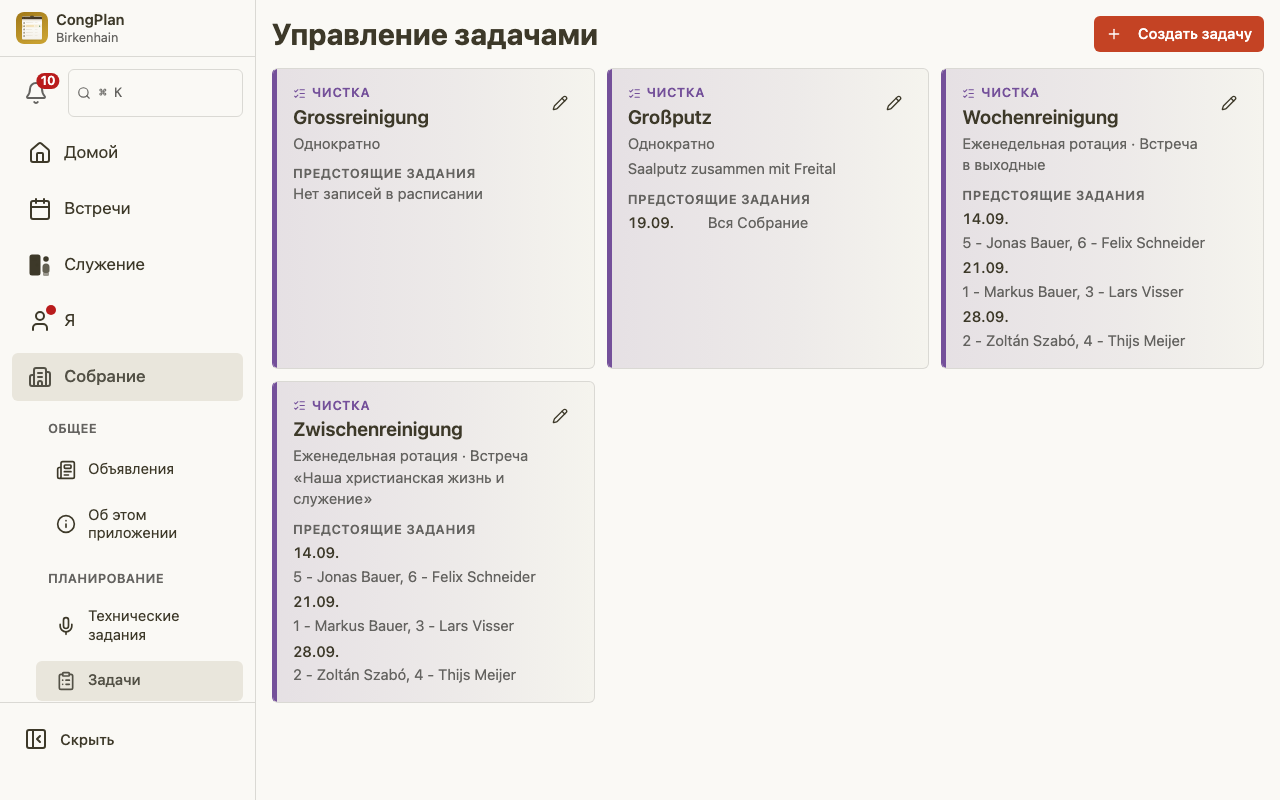Viewport: 1280px width, 800px height.
Task: Click the house icon beside Домой
Action: pos(40,153)
